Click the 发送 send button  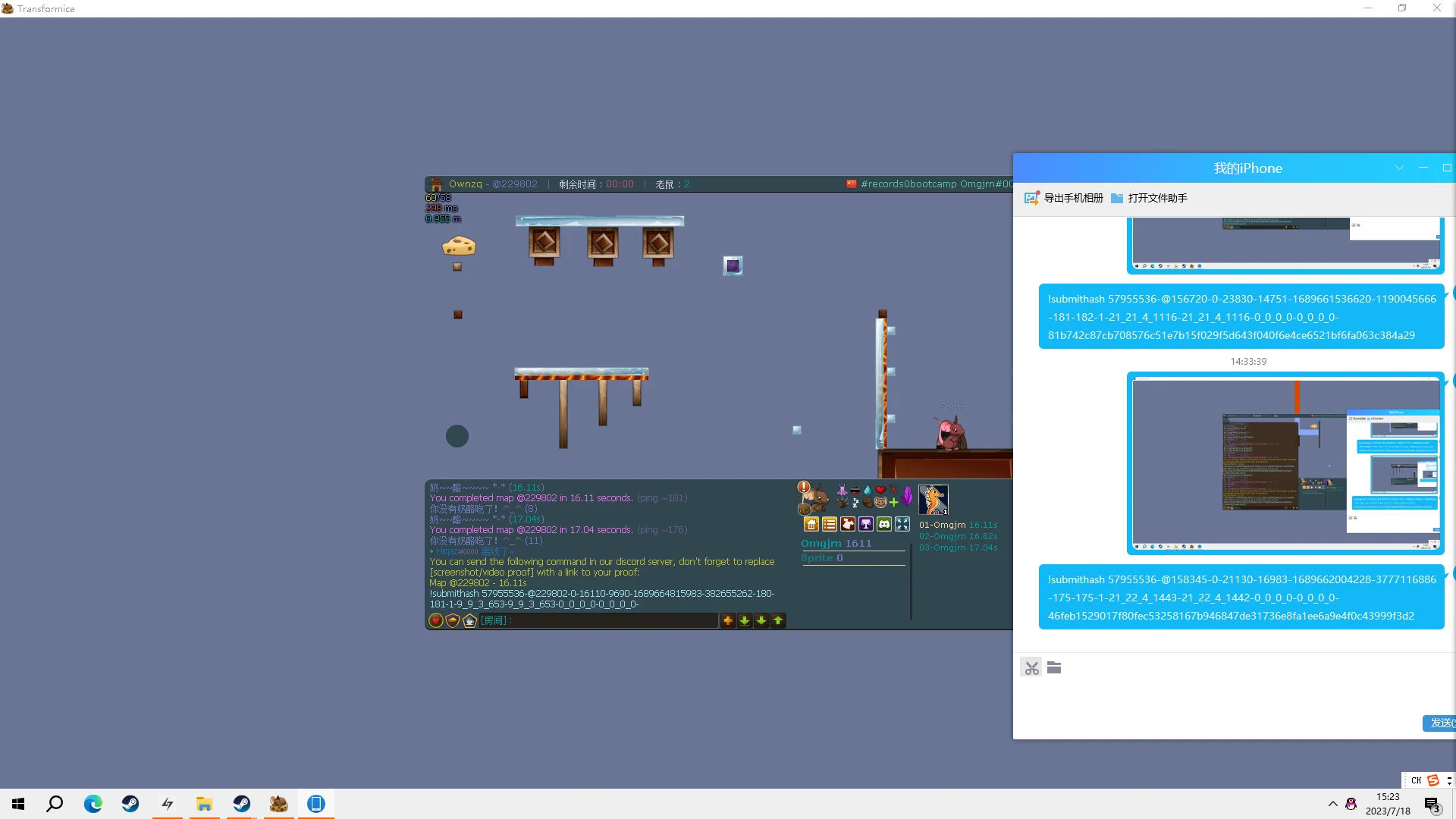[1440, 723]
